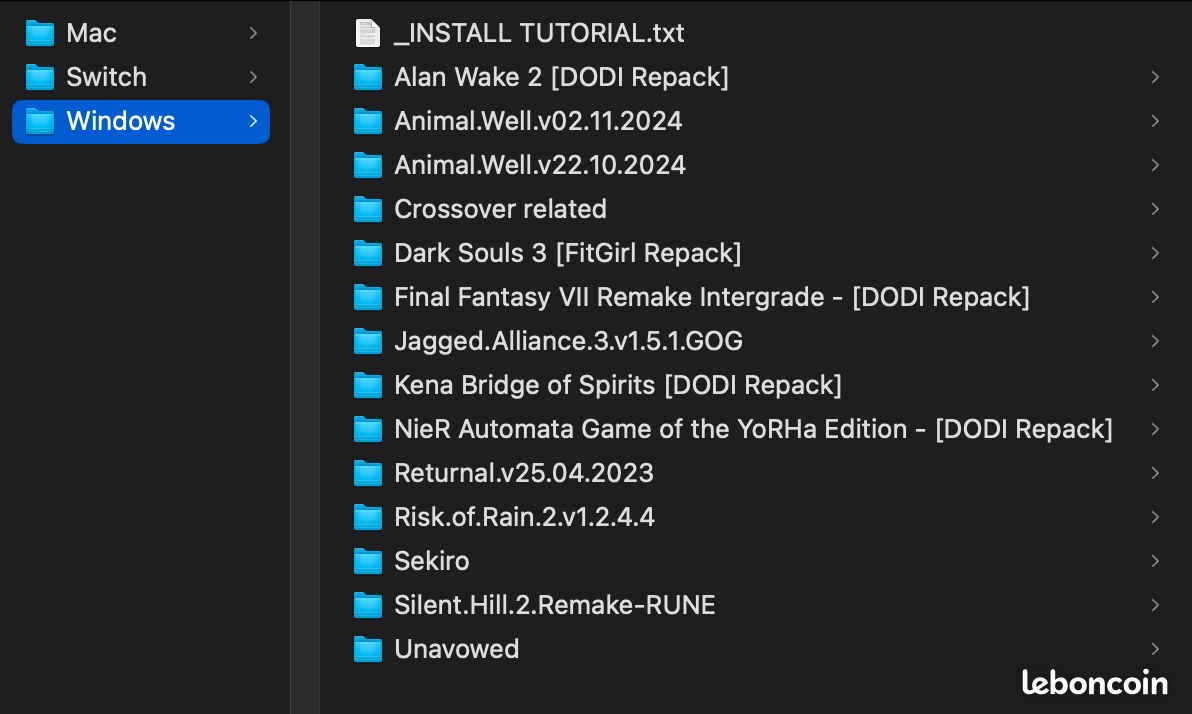Click the Crossover related folder icon
Viewport: 1192px width, 714px height.
pos(368,209)
